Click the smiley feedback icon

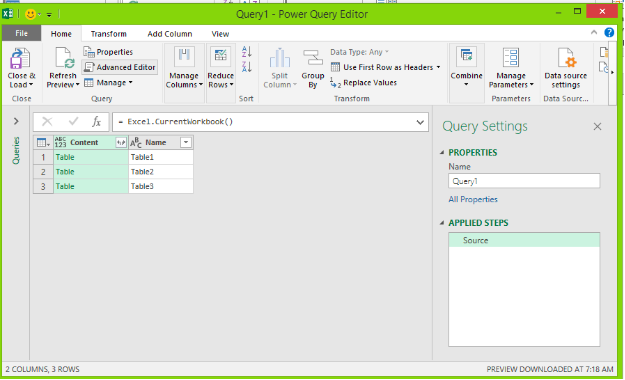(x=30, y=14)
